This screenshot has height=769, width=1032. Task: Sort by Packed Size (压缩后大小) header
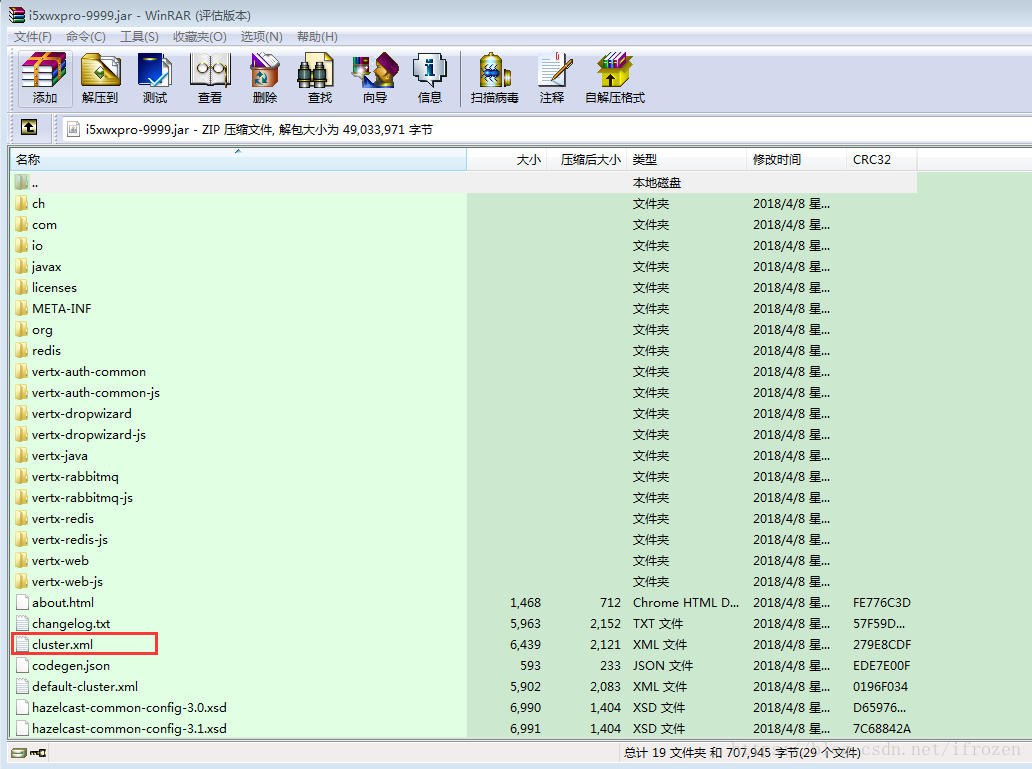587,159
